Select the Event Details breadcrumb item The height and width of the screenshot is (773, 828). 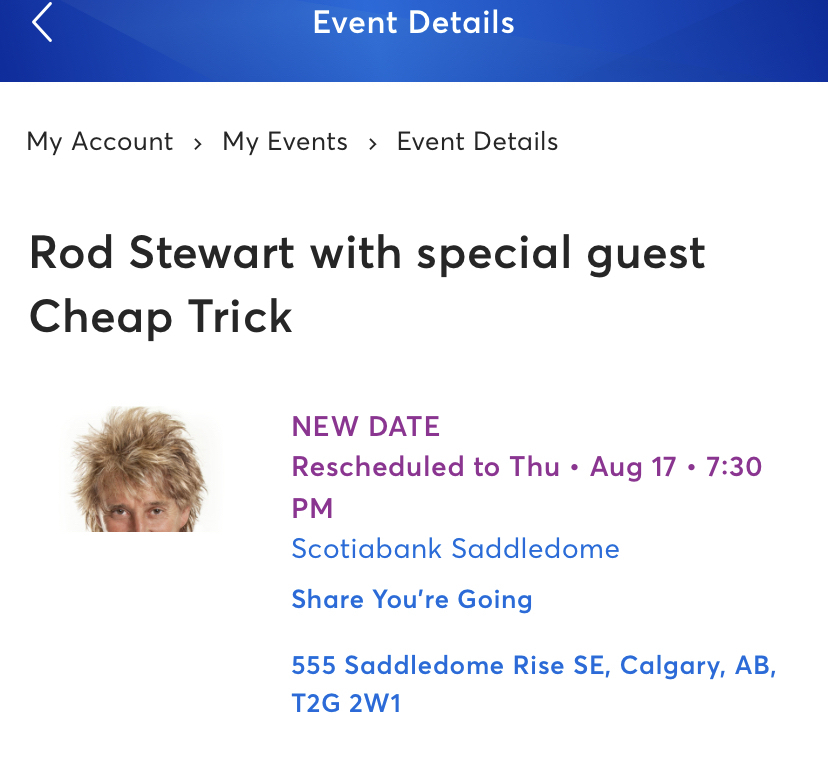[x=477, y=142]
